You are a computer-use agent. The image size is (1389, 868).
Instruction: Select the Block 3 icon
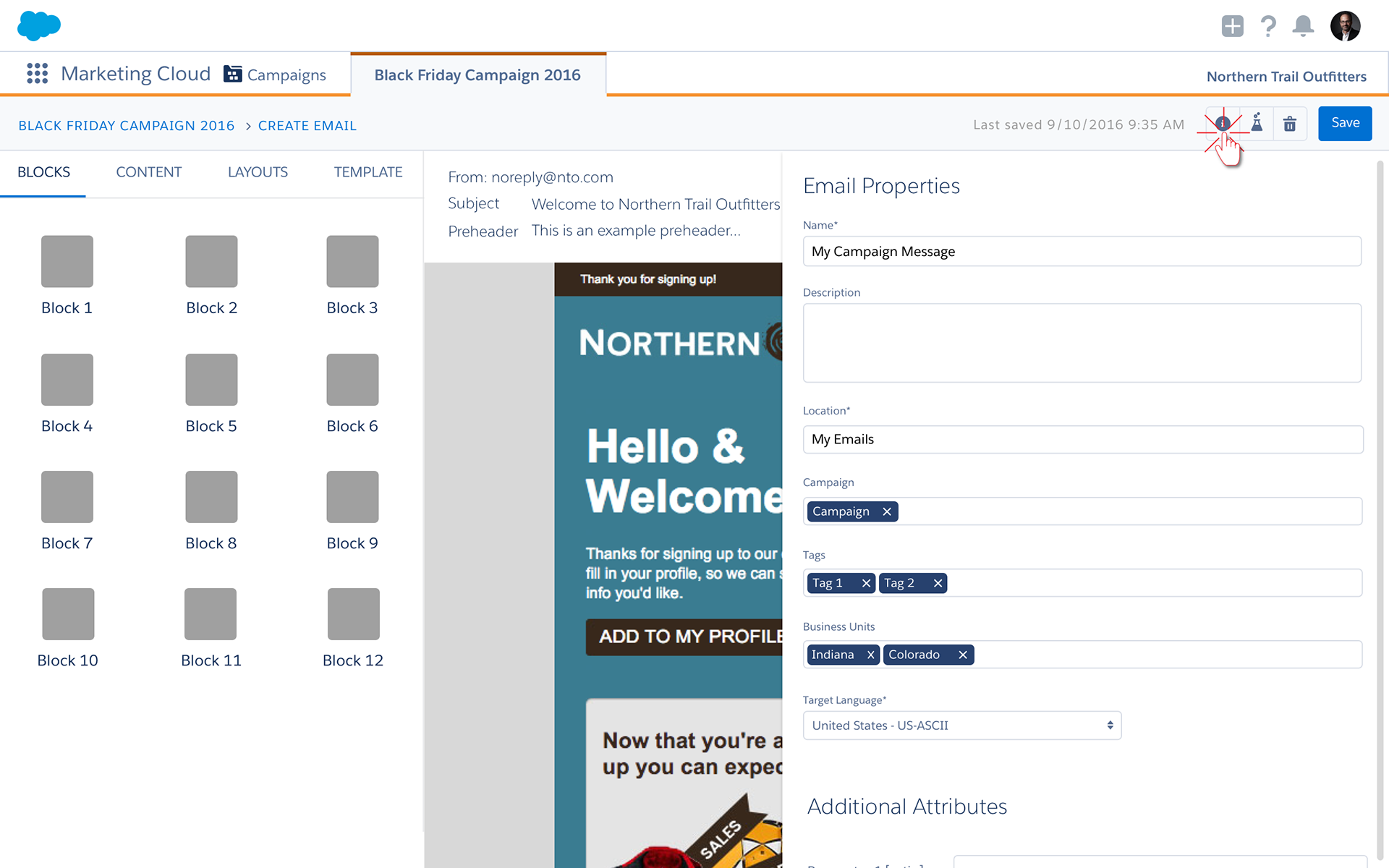click(352, 261)
